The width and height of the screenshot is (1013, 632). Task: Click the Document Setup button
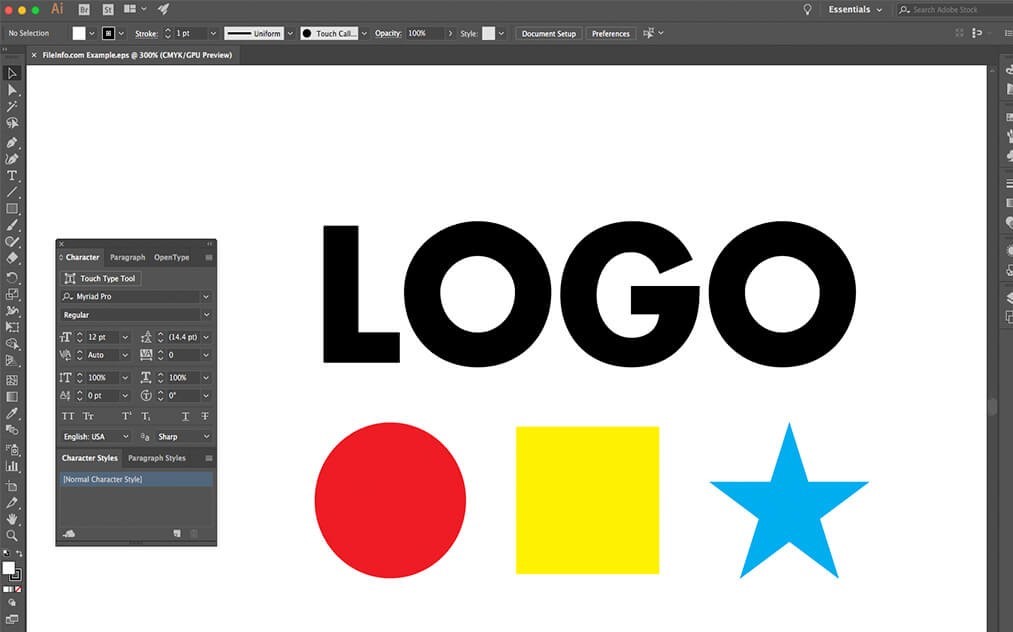tap(548, 34)
